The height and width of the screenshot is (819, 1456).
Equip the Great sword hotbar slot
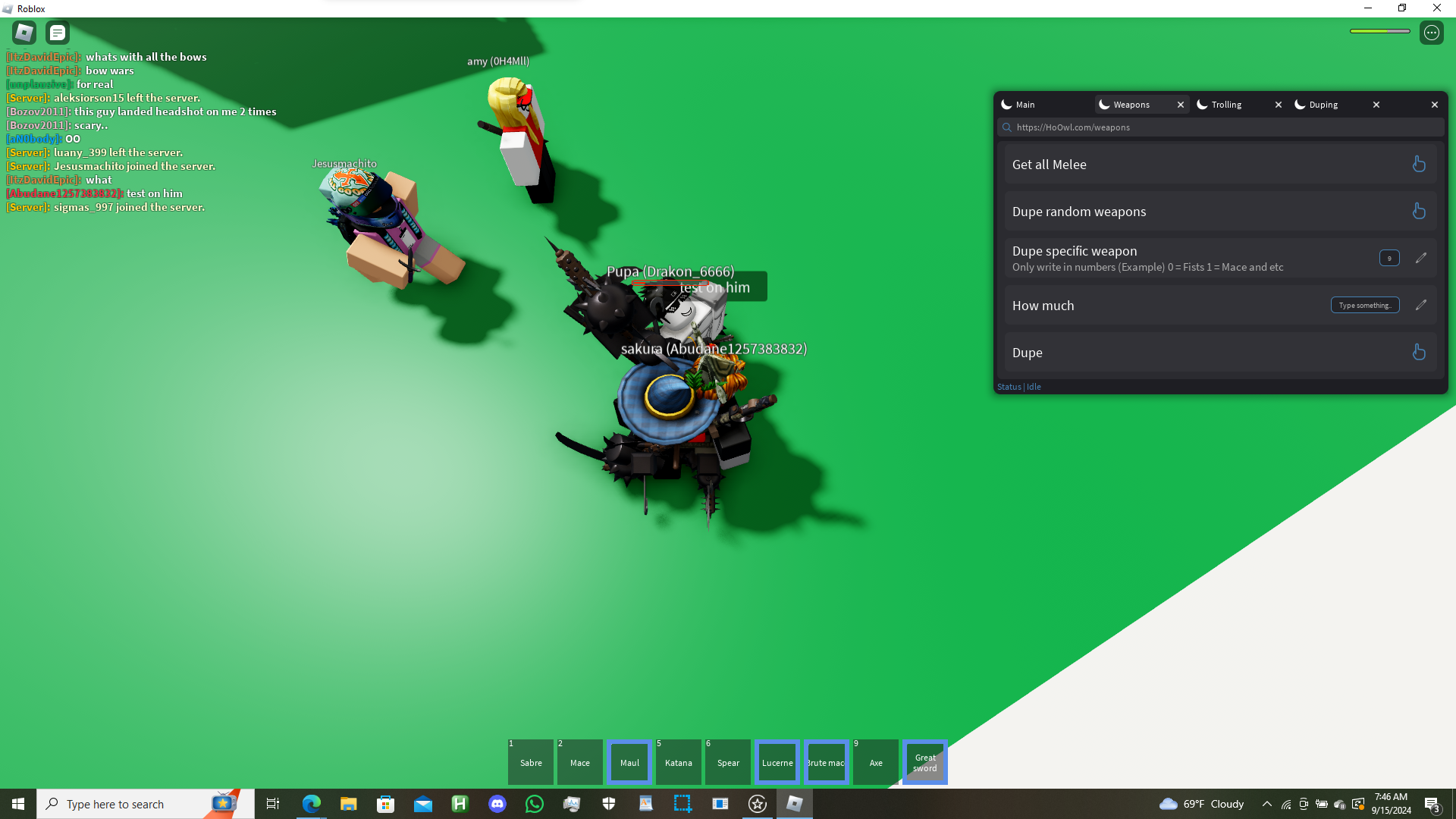(924, 762)
